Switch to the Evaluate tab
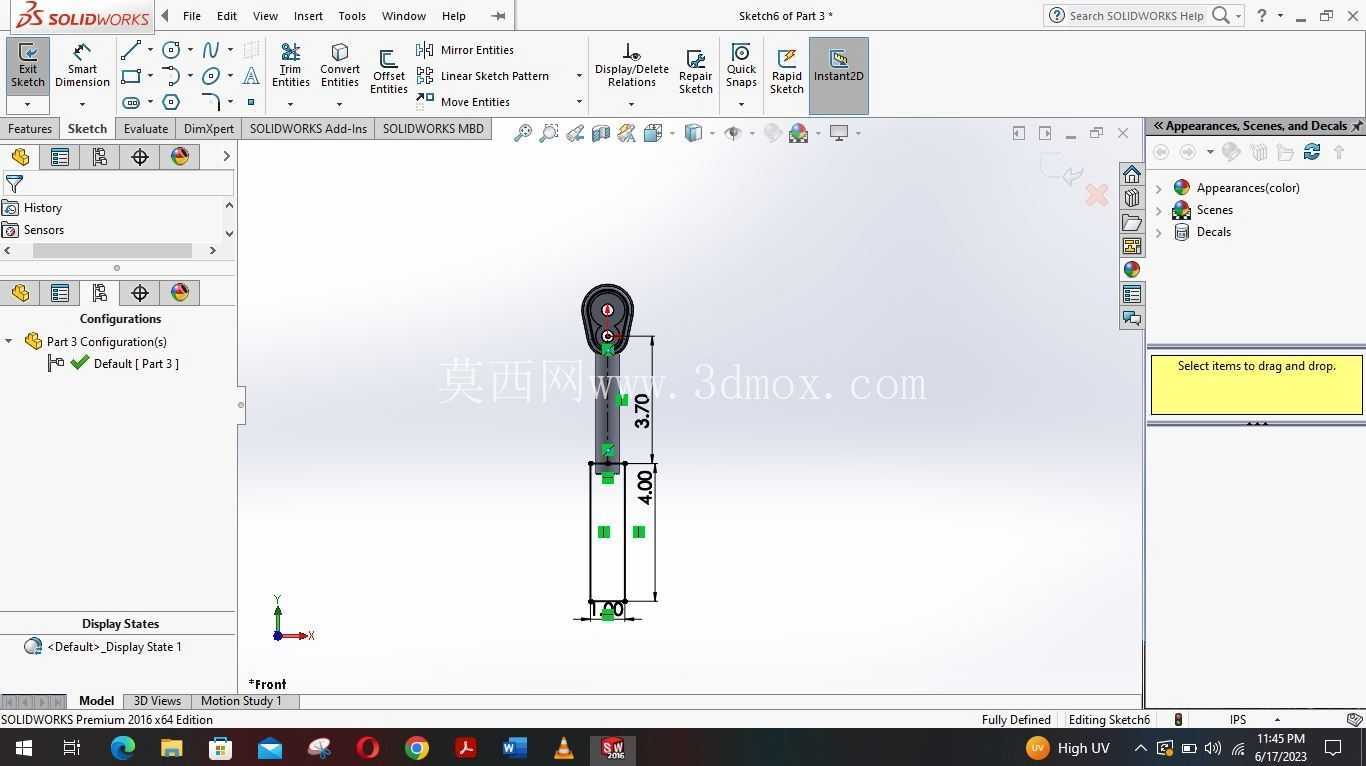The image size is (1366, 766). point(146,129)
